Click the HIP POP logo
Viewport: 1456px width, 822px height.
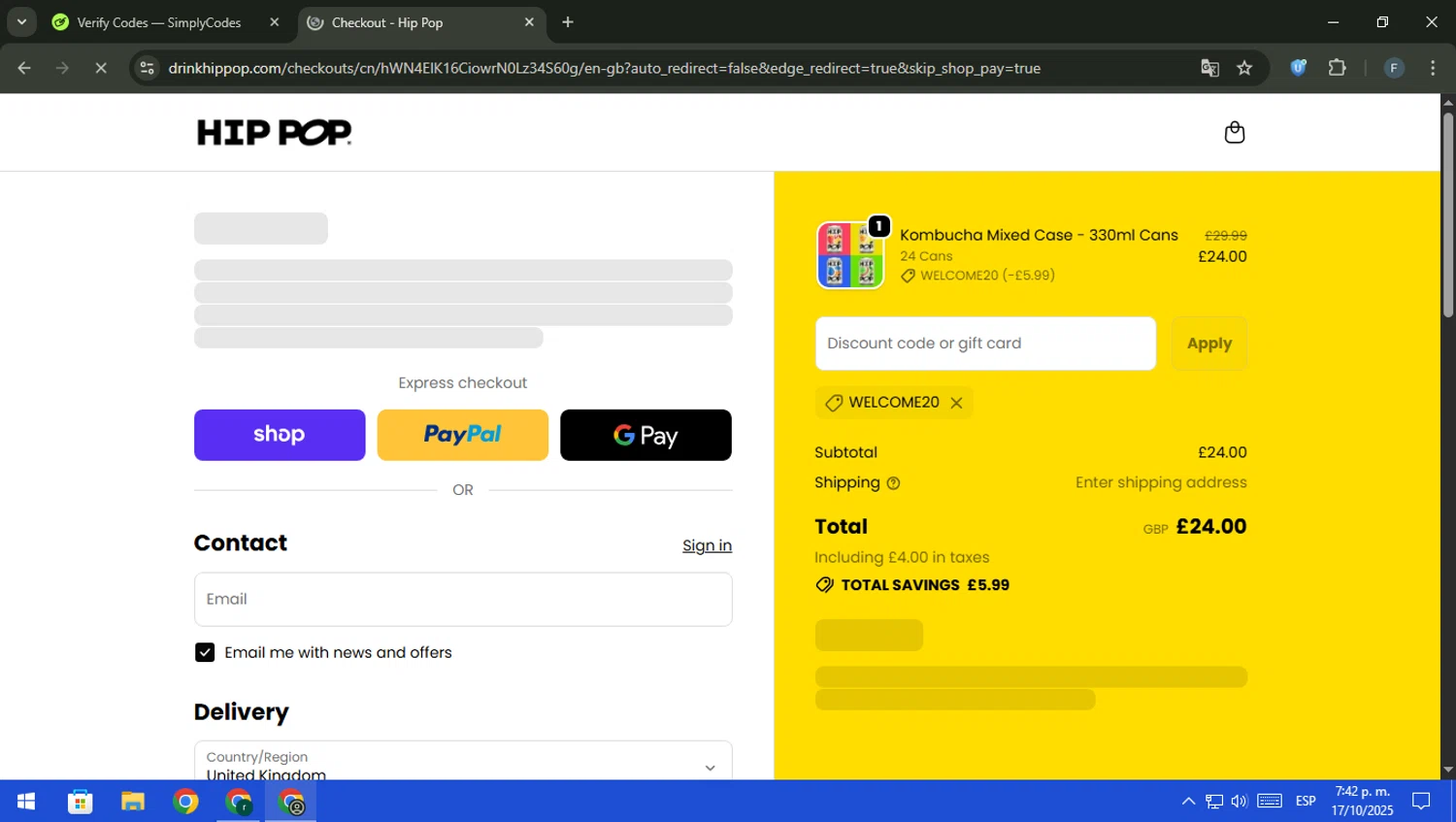pyautogui.click(x=274, y=132)
